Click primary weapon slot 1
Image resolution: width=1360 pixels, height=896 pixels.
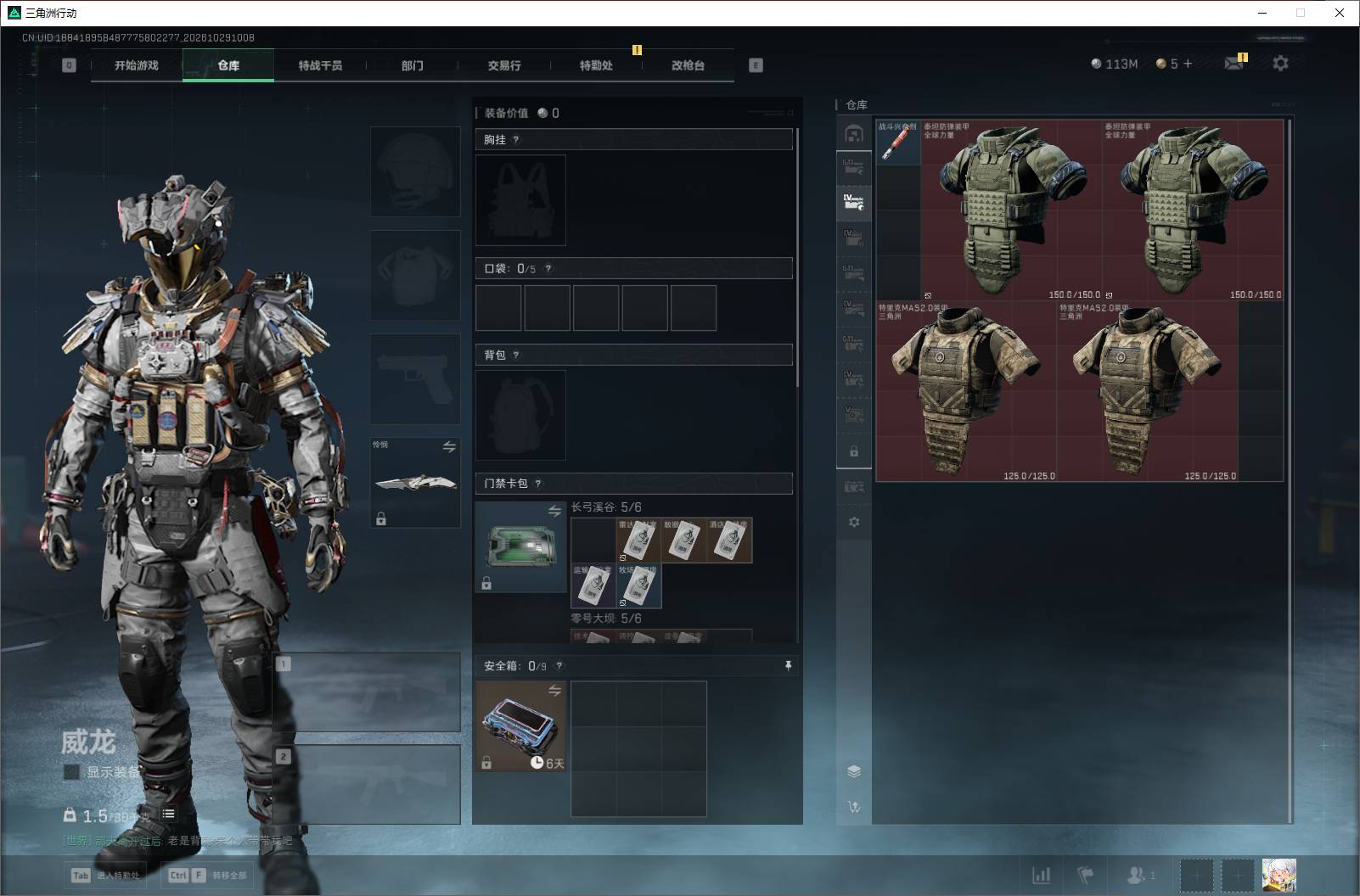367,692
